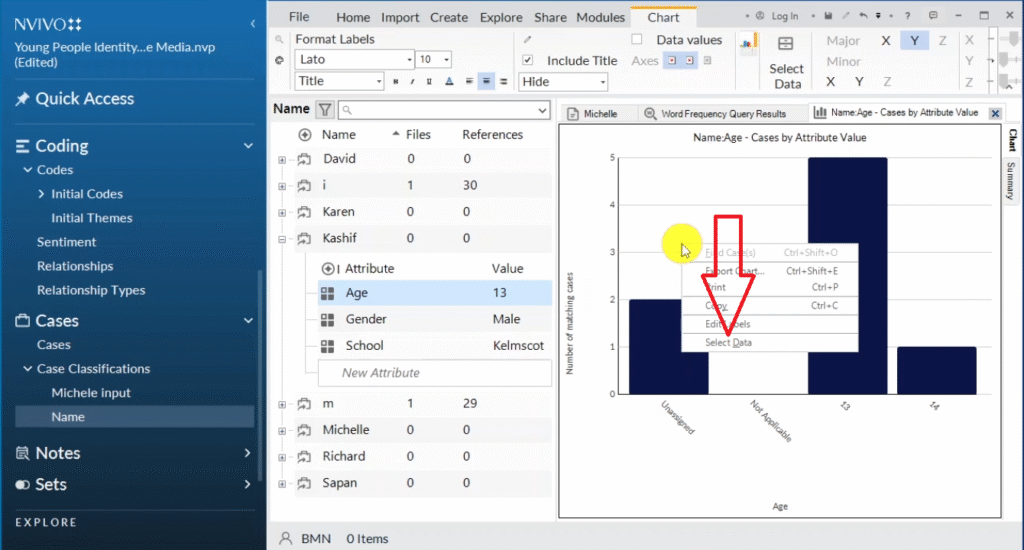Enable the Data values checkbox
This screenshot has width=1024, height=550.
[637, 40]
